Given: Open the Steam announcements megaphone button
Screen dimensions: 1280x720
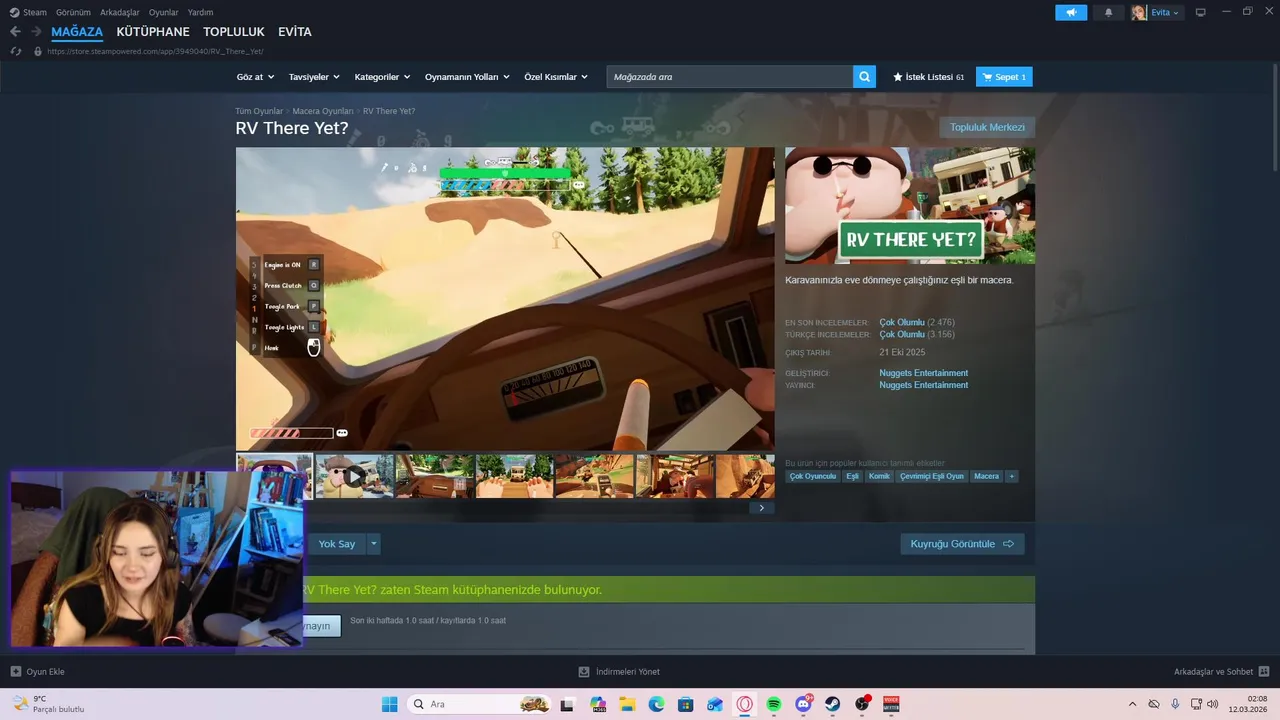Looking at the screenshot, I should (1071, 12).
